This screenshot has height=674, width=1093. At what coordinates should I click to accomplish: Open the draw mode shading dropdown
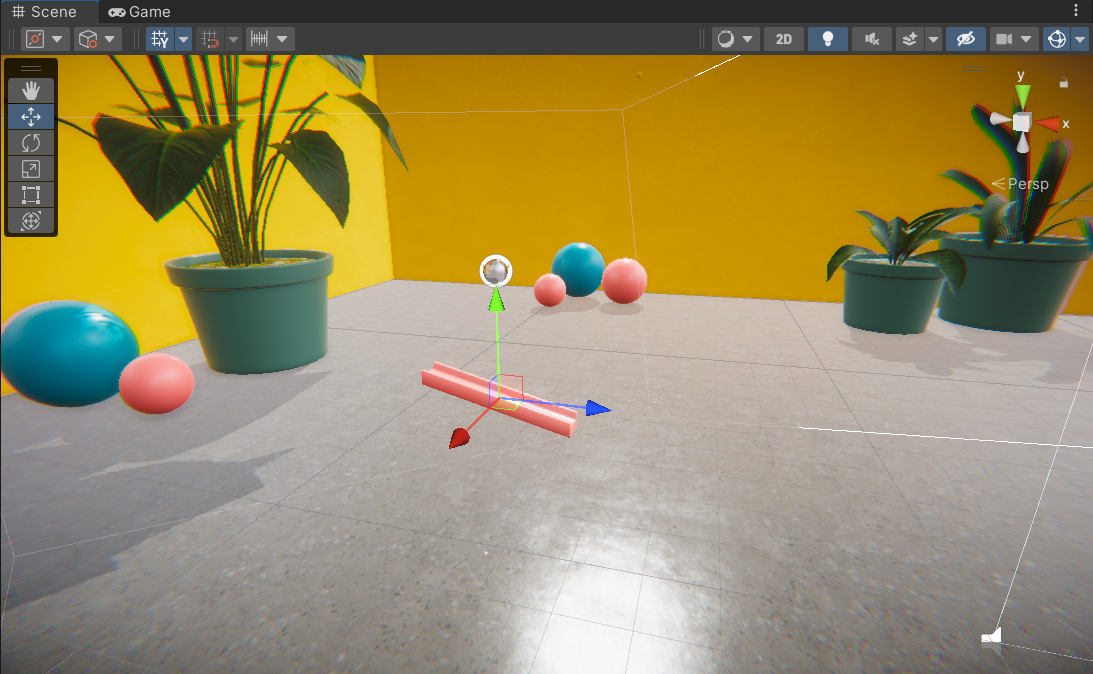click(736, 39)
